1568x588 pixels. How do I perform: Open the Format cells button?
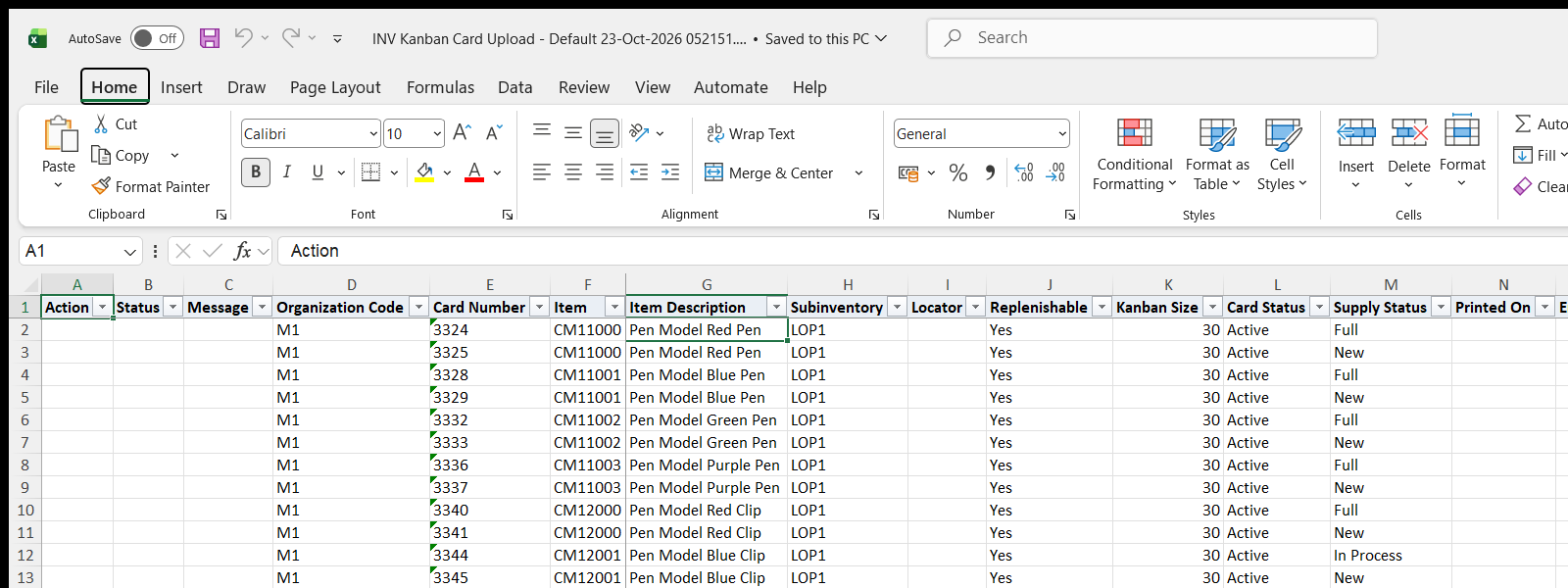[1462, 154]
